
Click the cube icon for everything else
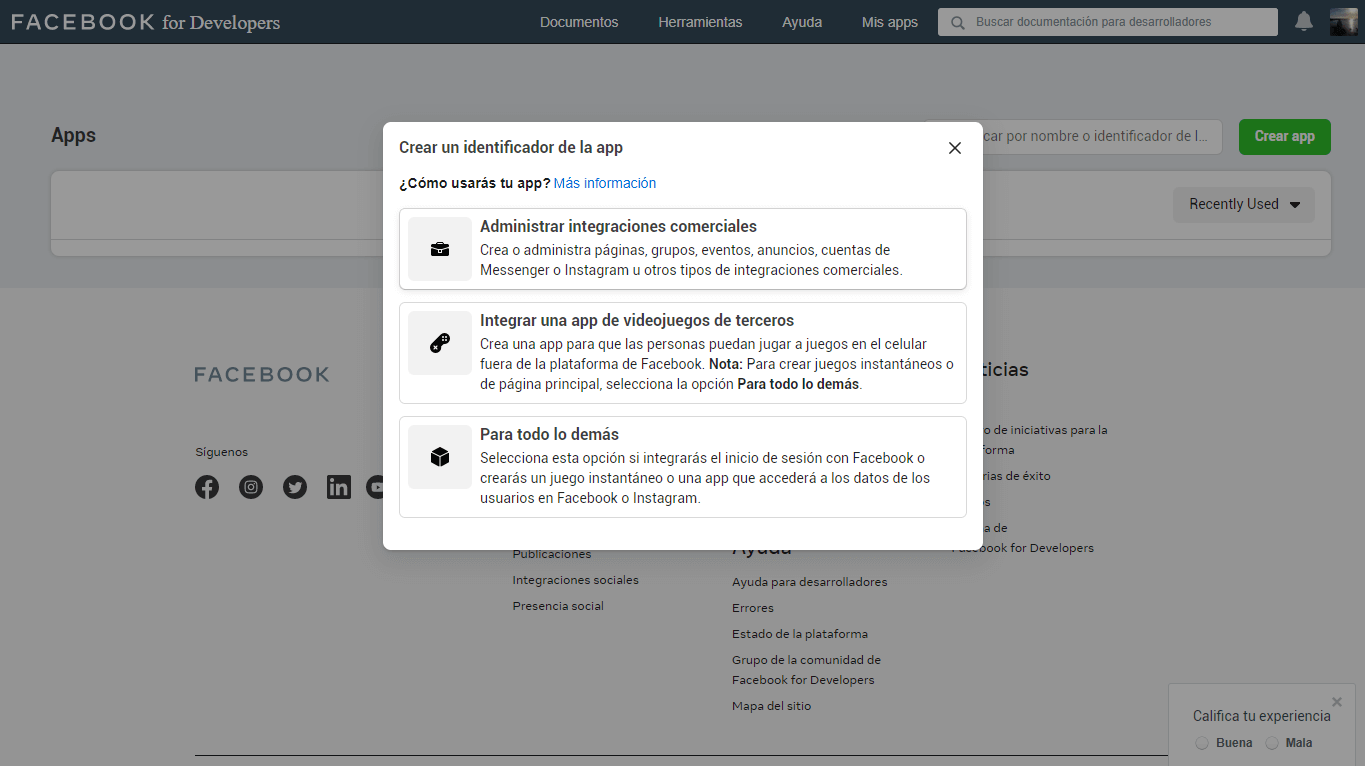[440, 457]
